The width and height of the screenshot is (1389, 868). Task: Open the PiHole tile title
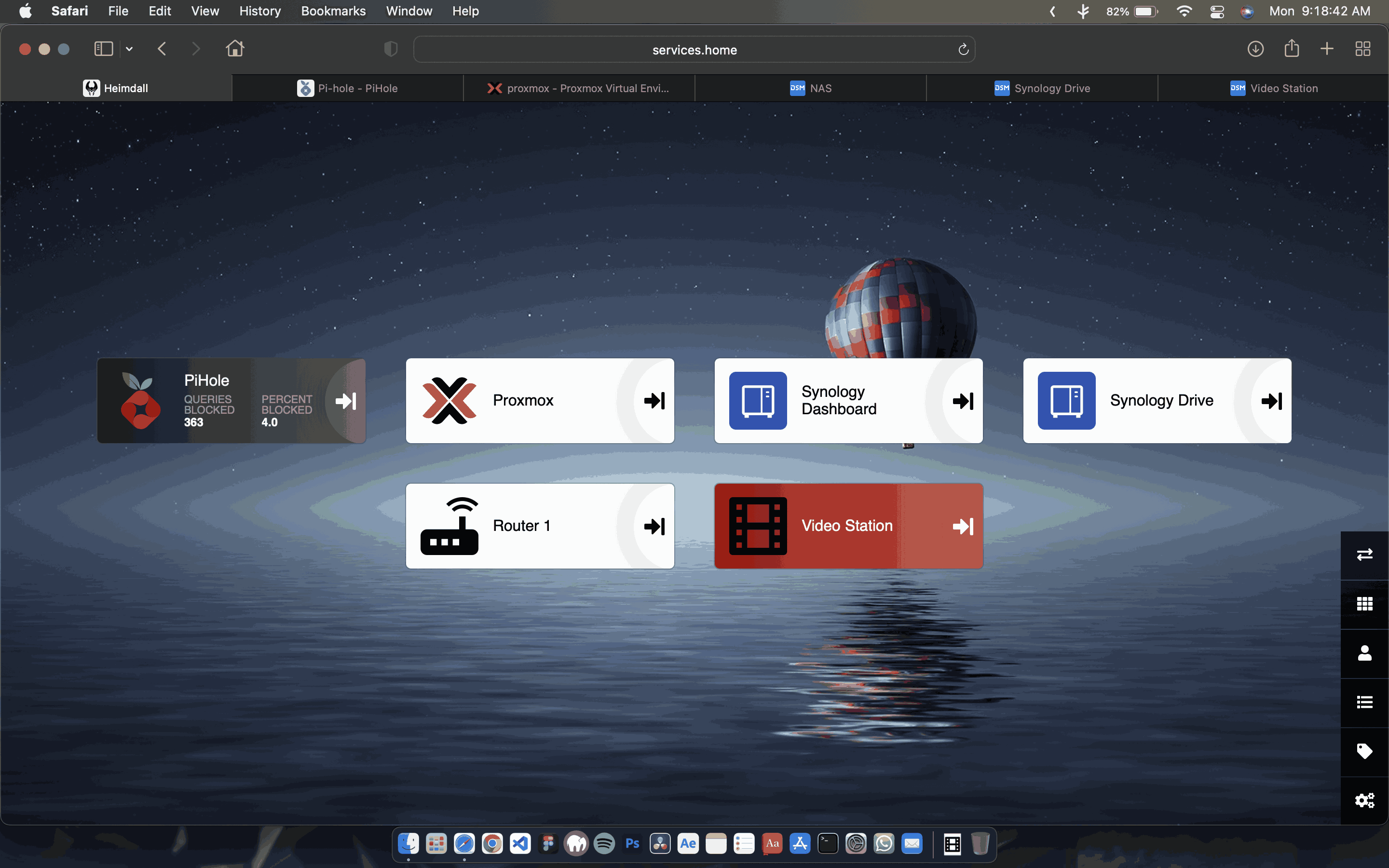(x=206, y=380)
